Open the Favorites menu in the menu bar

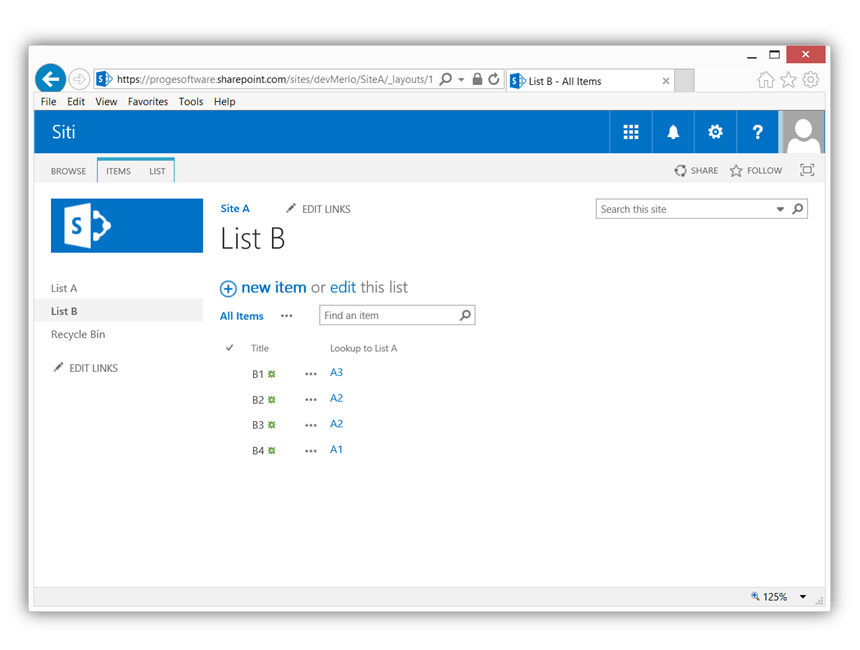point(148,101)
